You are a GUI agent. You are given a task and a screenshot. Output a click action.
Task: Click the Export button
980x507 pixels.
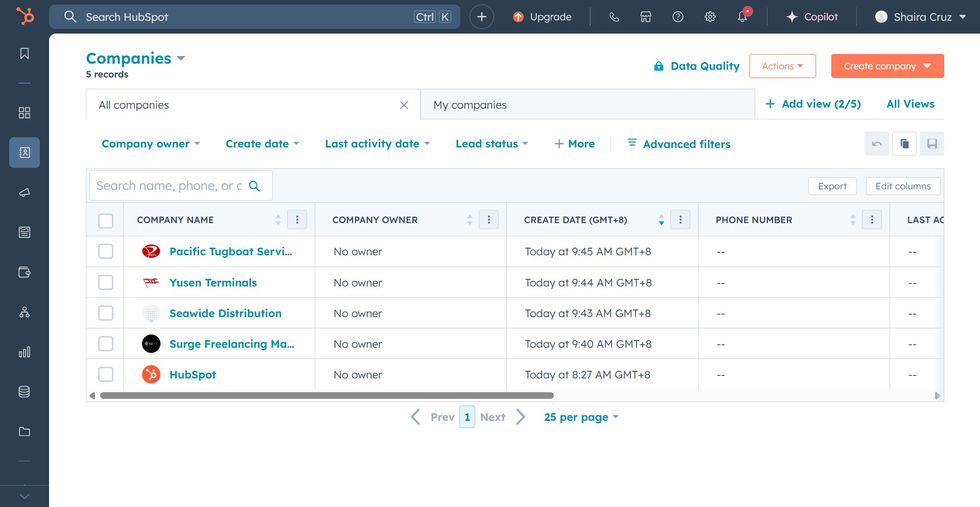click(832, 186)
